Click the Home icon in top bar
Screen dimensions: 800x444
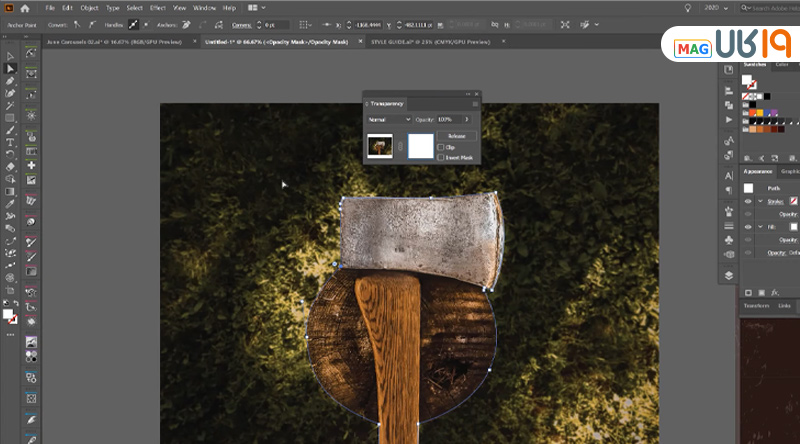click(x=25, y=8)
